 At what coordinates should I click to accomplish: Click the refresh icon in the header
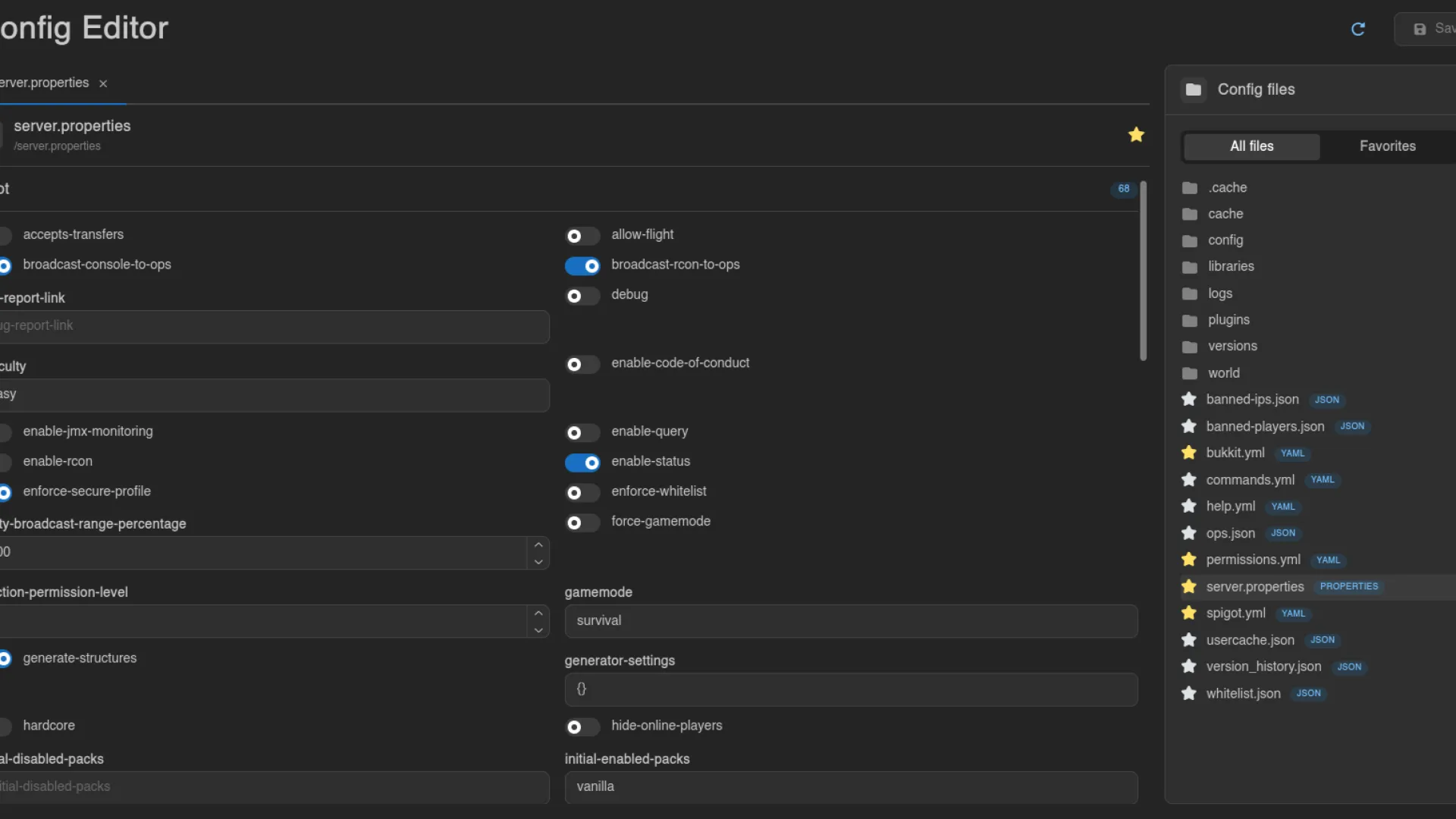[x=1358, y=29]
